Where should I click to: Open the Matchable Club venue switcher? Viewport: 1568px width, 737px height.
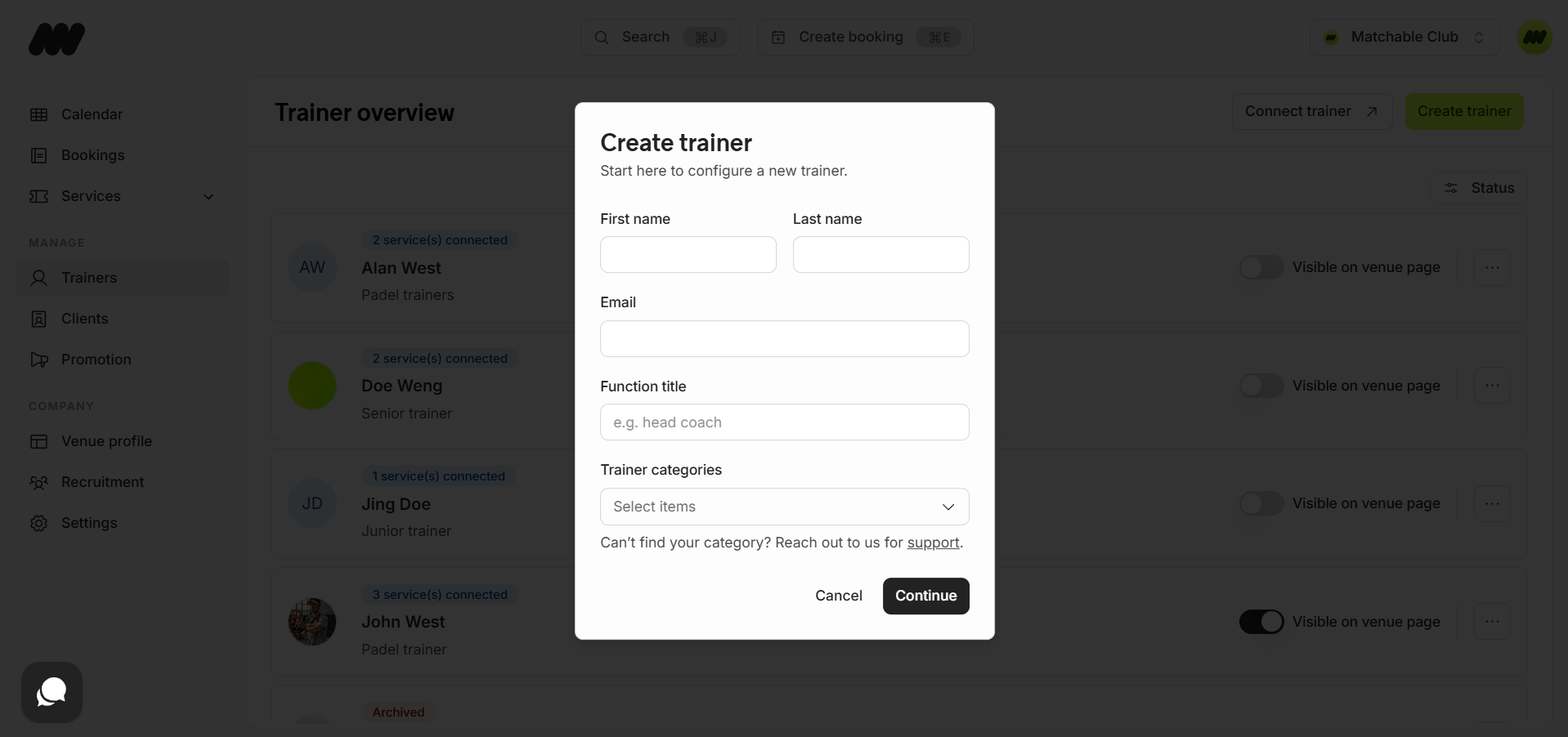[x=1404, y=38]
